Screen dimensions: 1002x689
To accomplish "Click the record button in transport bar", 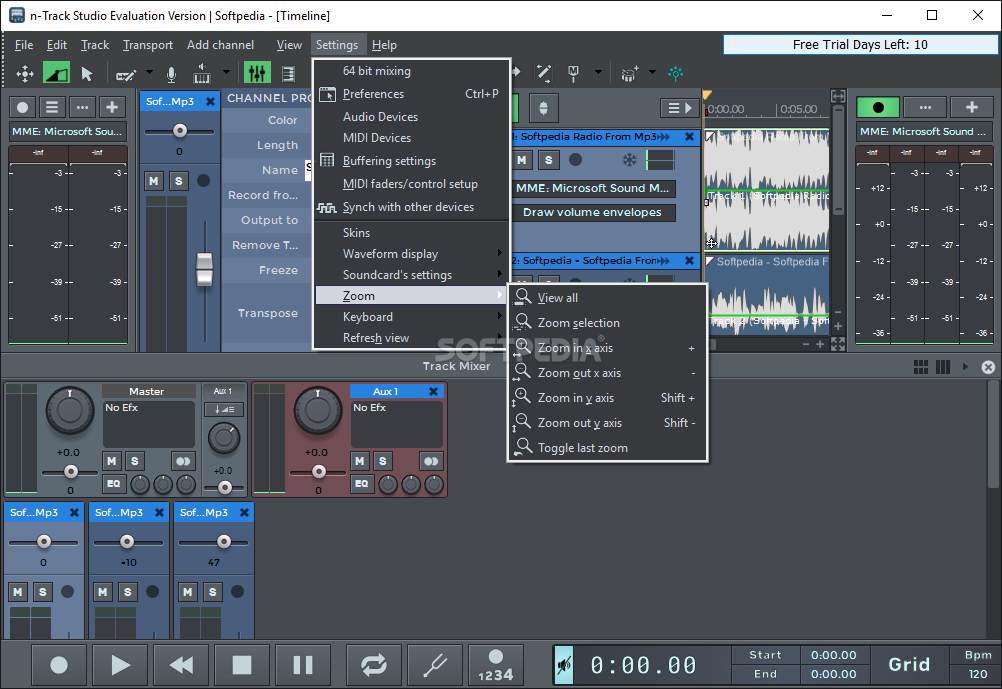I will click(59, 665).
